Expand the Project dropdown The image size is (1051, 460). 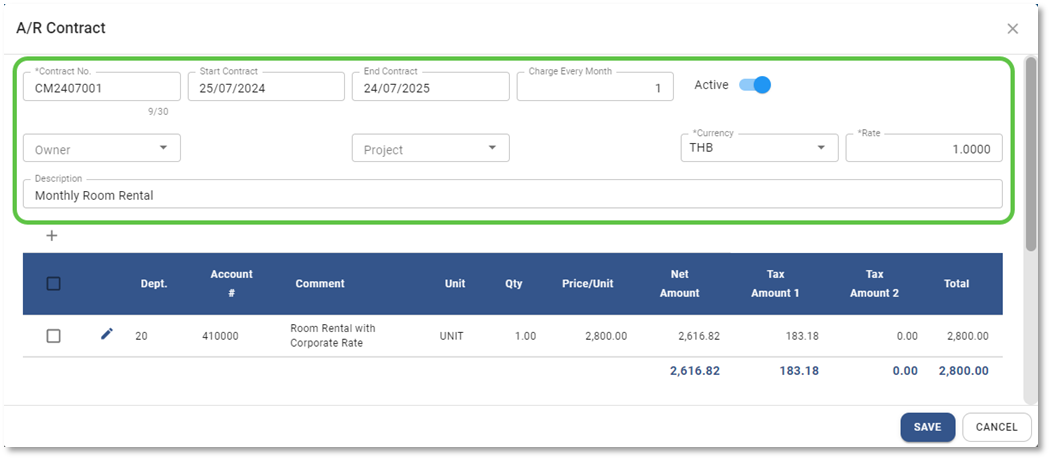(430, 149)
